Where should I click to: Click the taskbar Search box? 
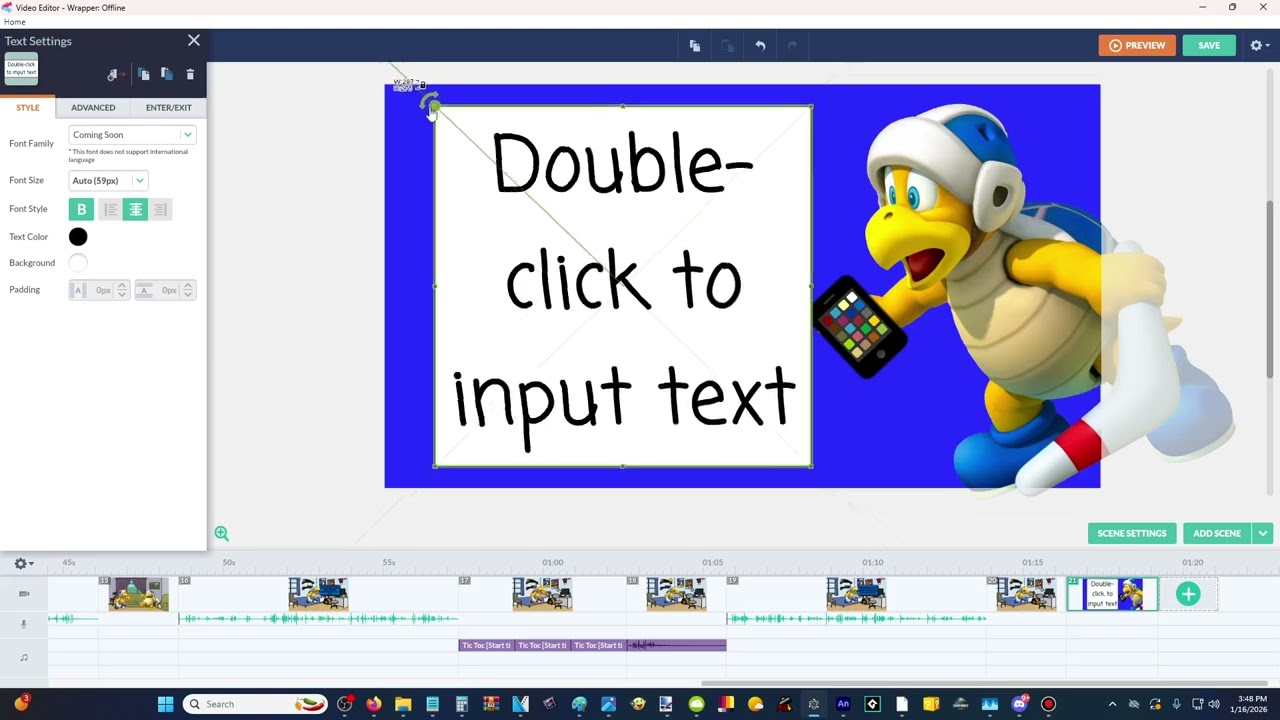(256, 704)
